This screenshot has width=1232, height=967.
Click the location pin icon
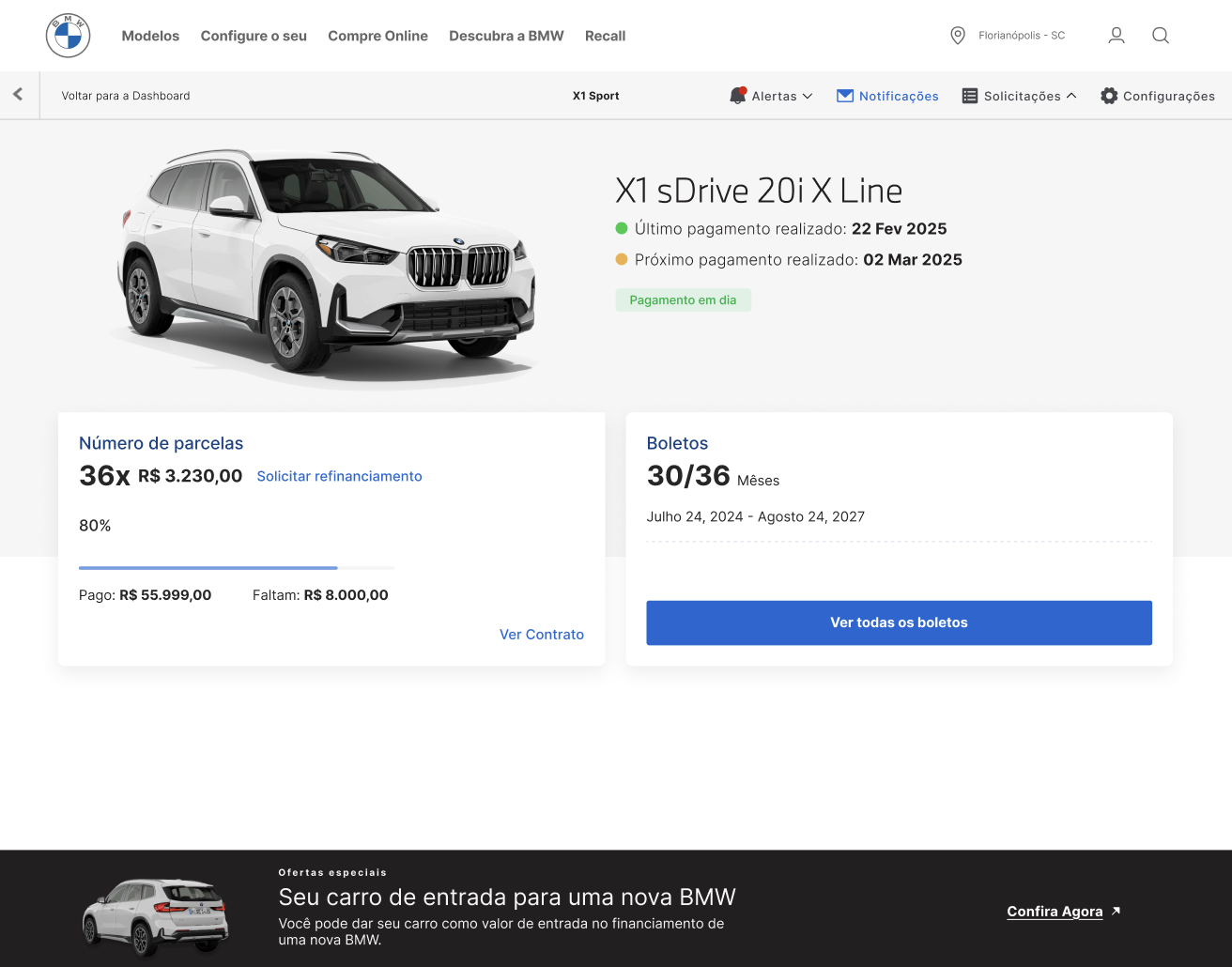point(958,36)
